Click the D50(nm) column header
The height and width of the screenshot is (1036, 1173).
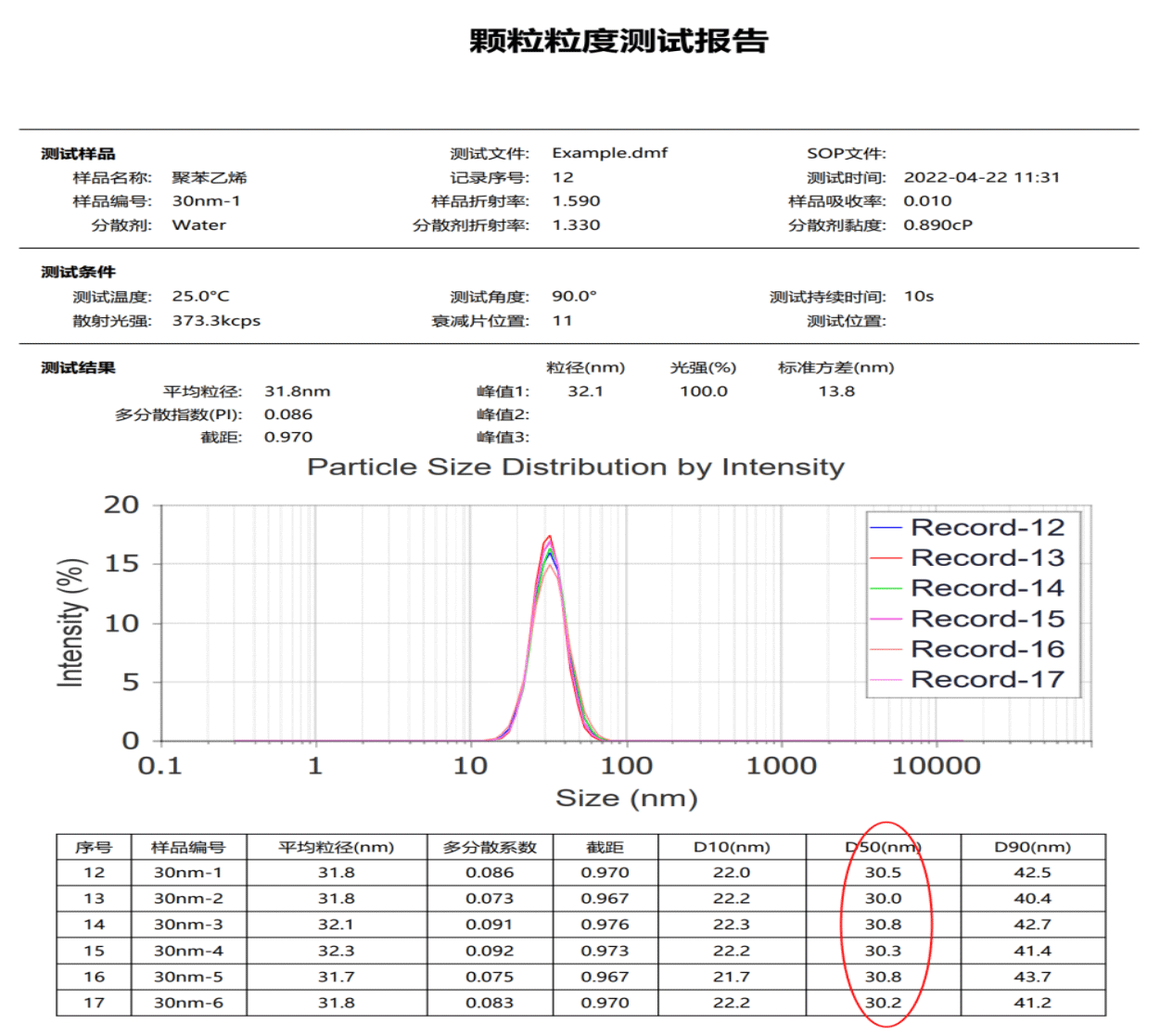[883, 847]
